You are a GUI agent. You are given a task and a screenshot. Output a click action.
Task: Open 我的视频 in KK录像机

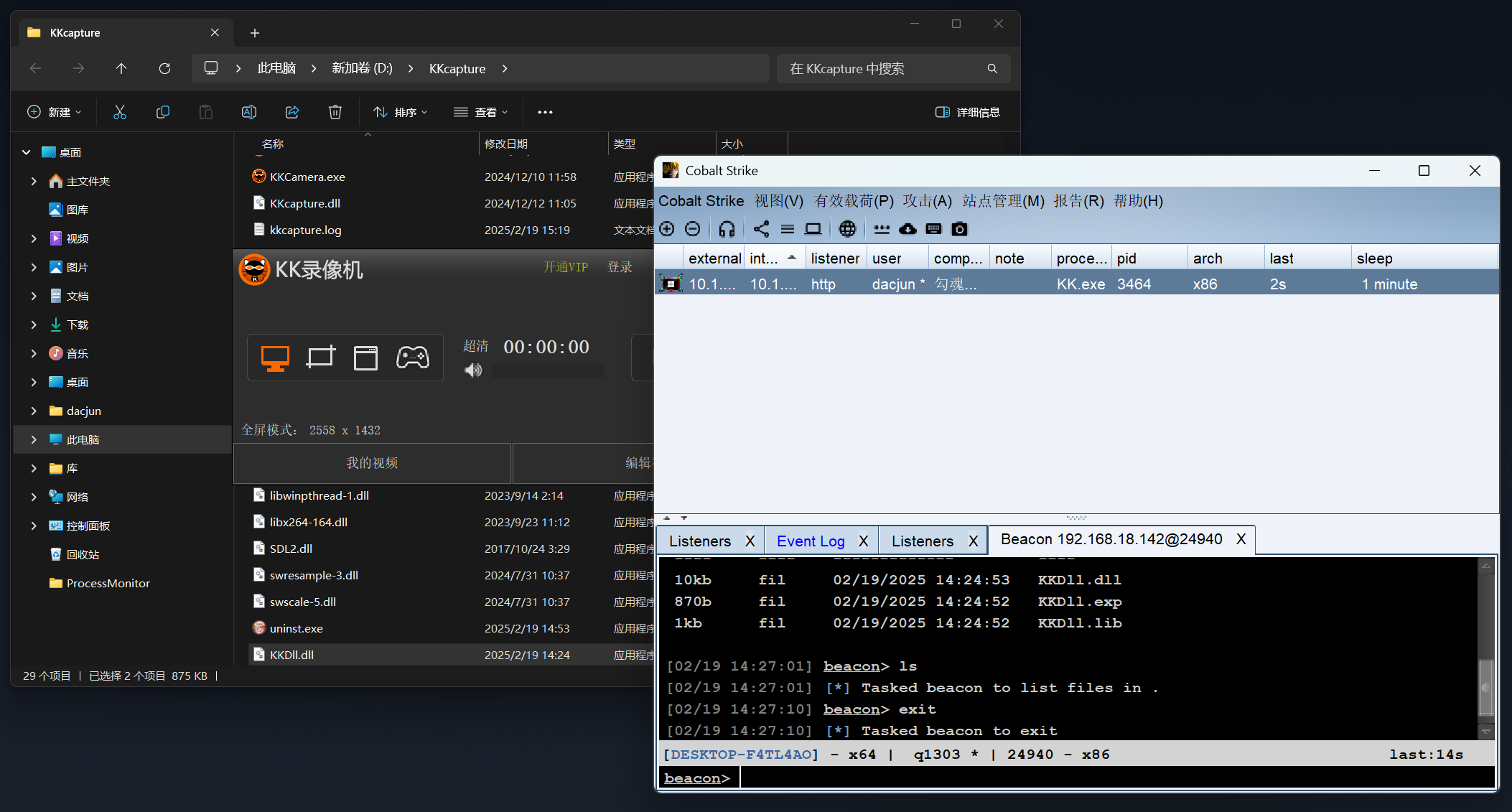372,463
